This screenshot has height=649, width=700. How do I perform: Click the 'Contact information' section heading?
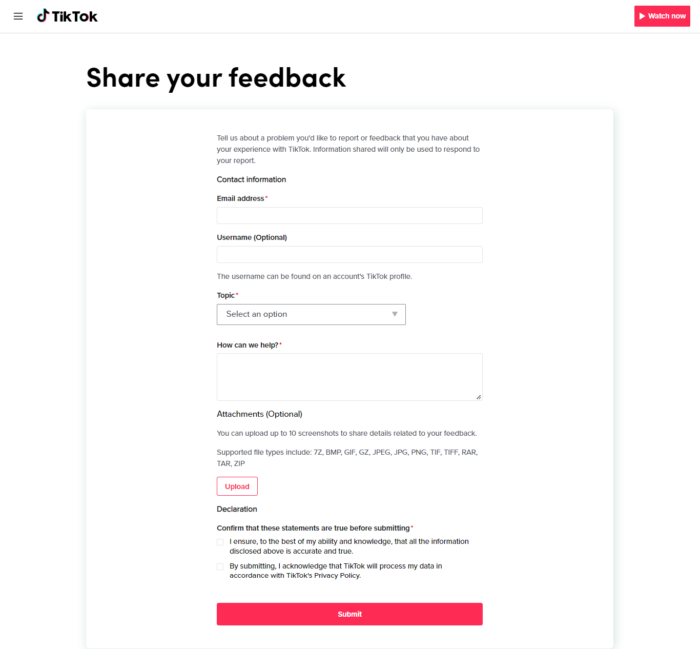coord(251,179)
